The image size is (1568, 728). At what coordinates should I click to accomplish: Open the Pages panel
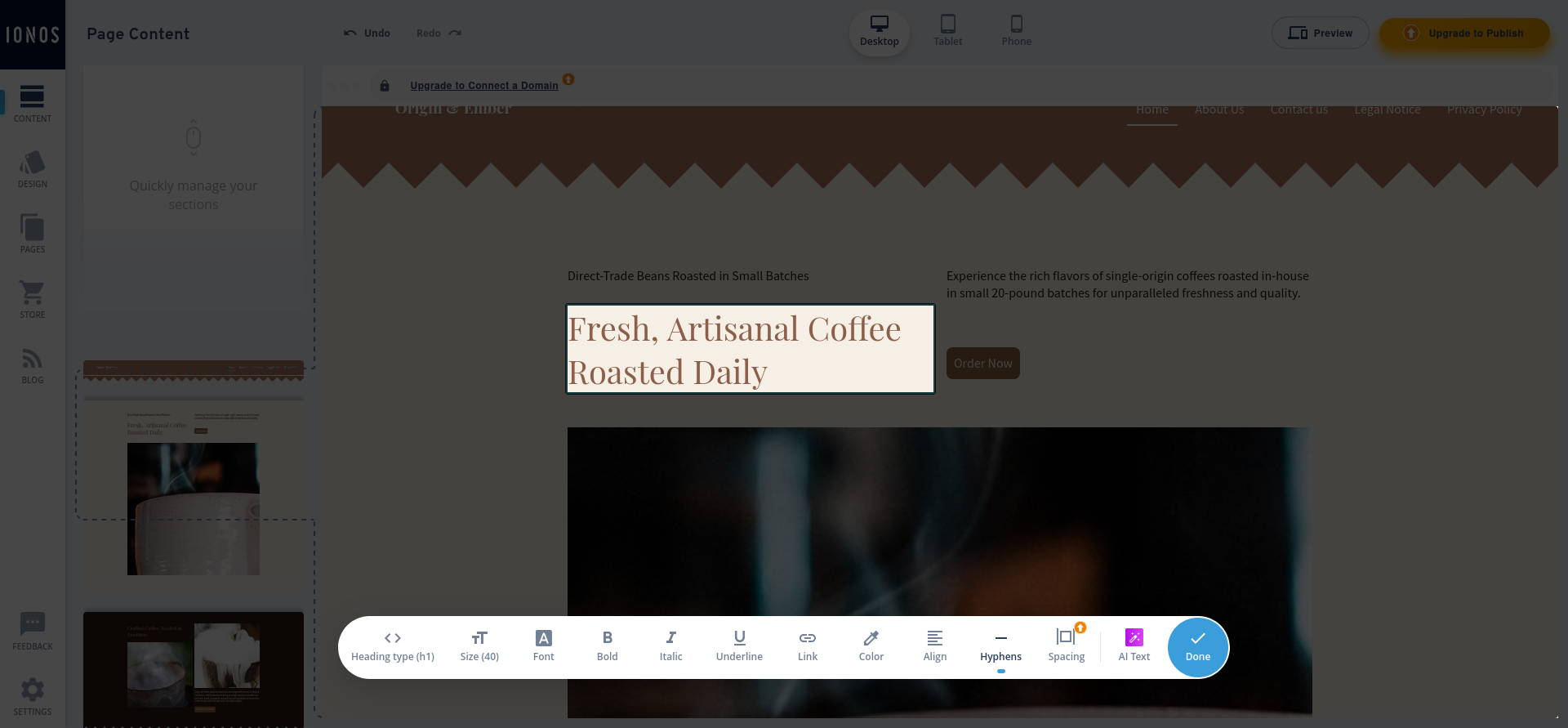32,234
